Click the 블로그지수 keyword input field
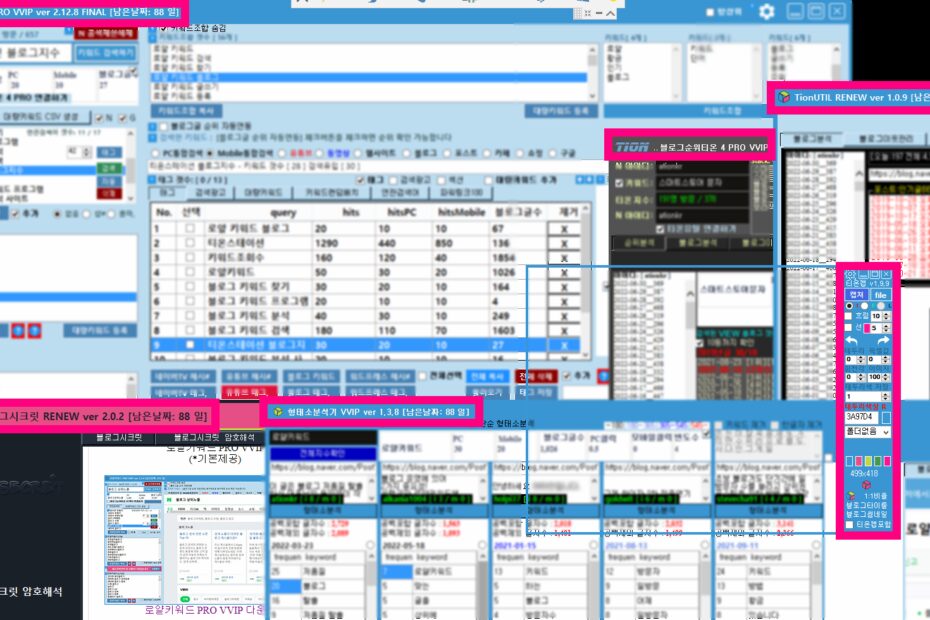The image size is (930, 620). pyautogui.click(x=36, y=53)
